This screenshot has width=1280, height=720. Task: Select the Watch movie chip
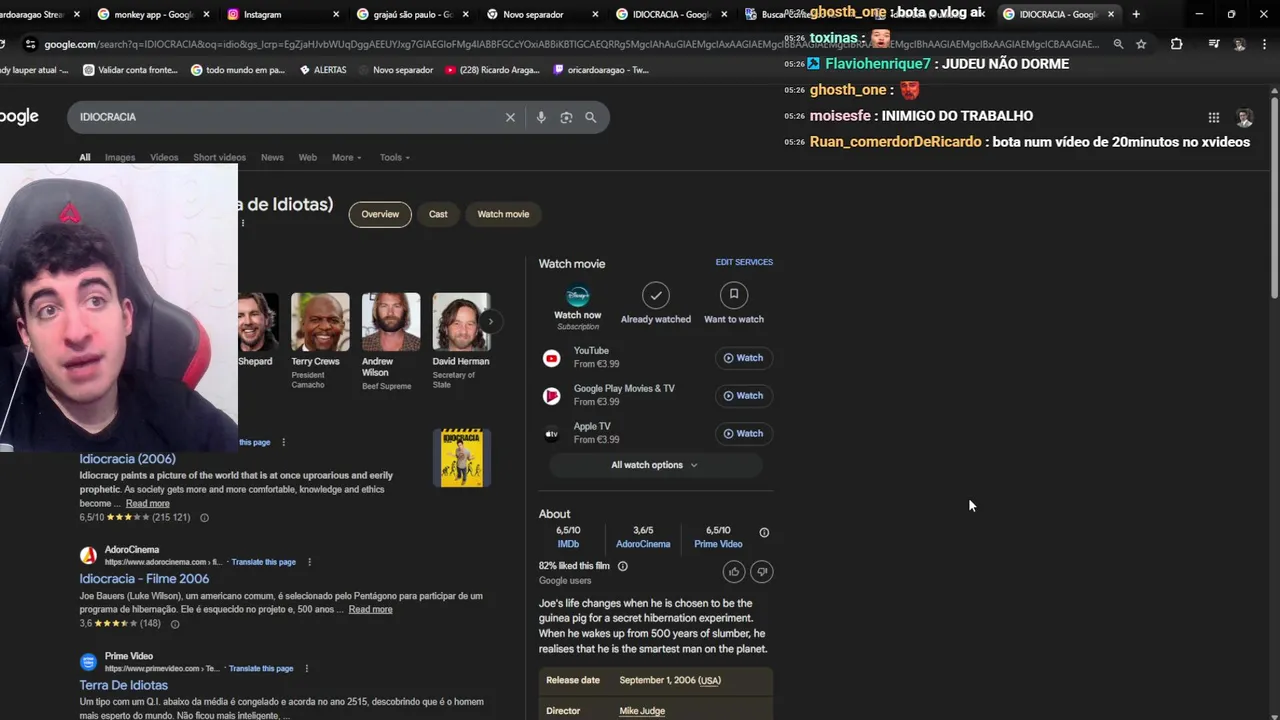tap(503, 214)
